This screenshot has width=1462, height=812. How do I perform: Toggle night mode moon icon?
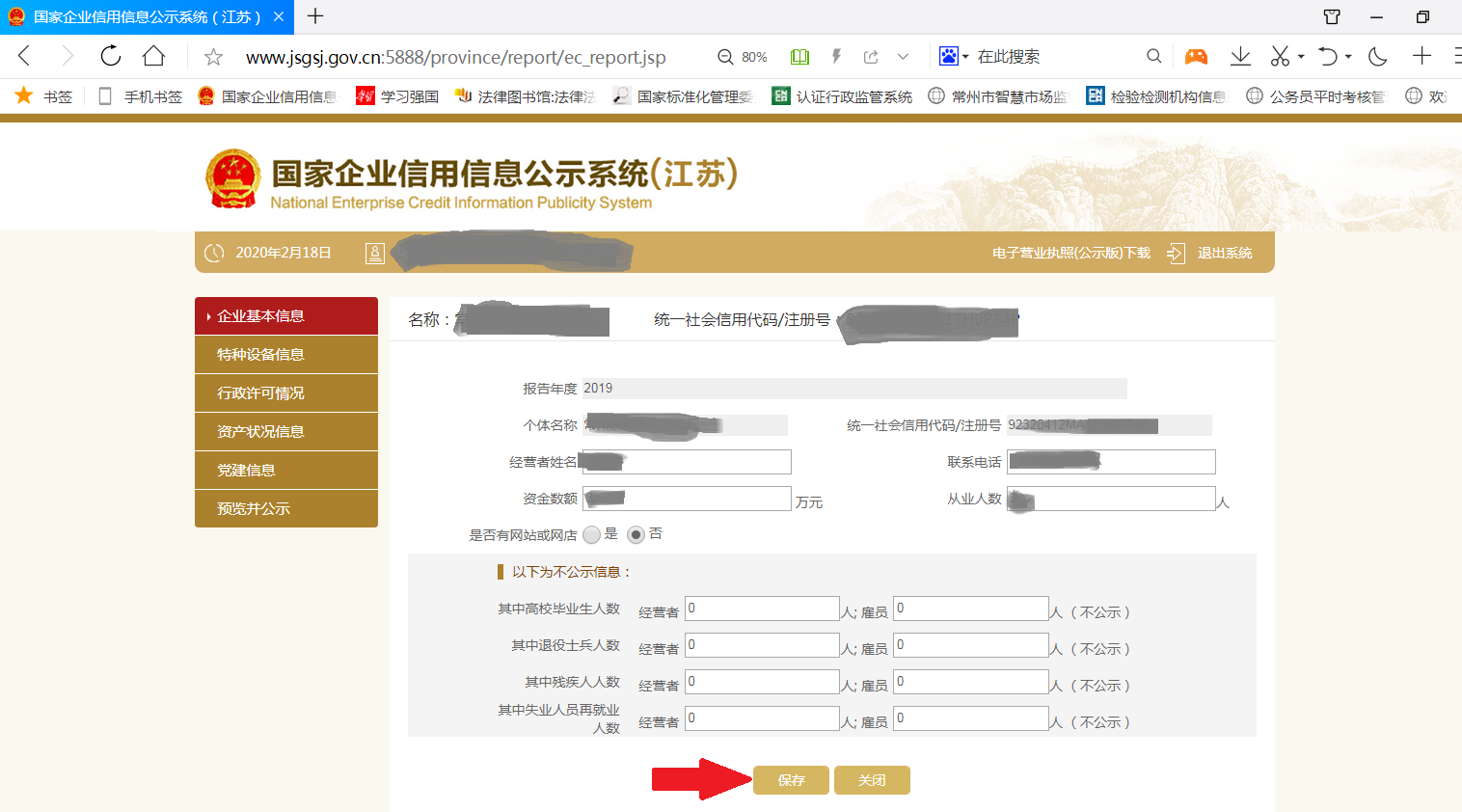point(1378,56)
